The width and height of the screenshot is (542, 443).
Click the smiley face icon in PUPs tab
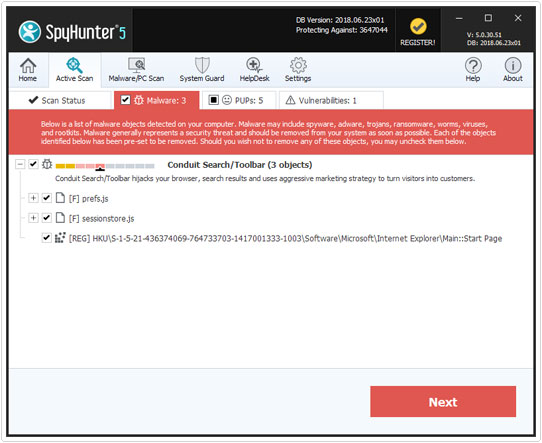tap(227, 100)
